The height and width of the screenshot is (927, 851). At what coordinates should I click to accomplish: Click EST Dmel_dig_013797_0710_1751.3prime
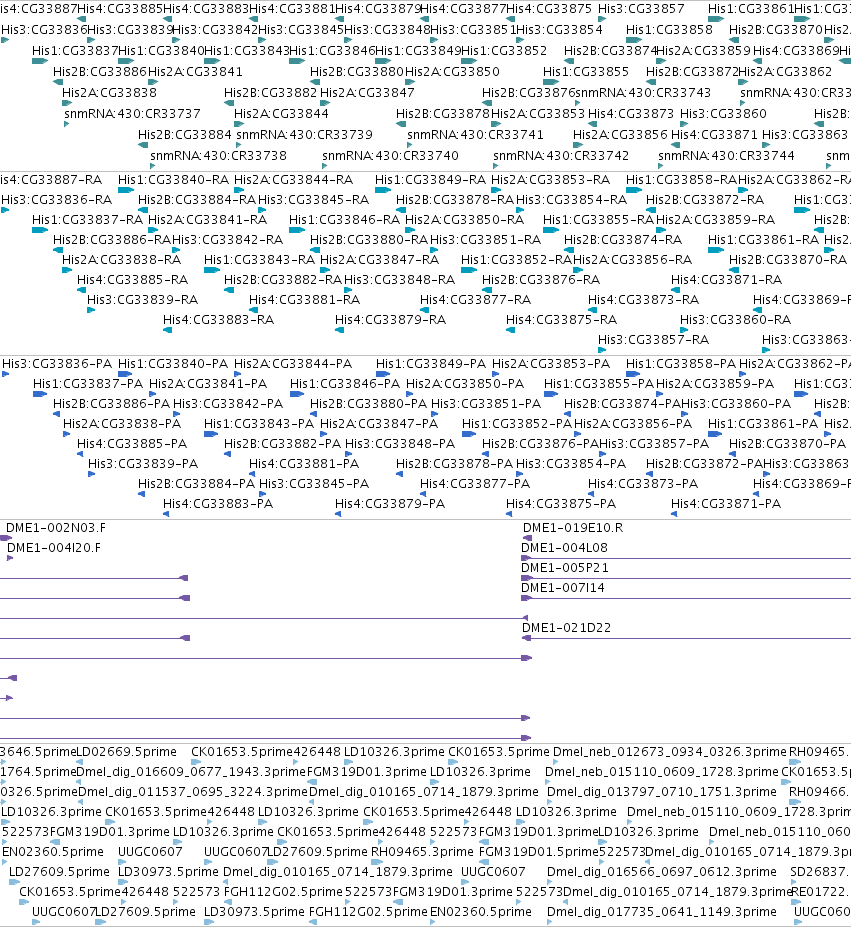(662, 792)
